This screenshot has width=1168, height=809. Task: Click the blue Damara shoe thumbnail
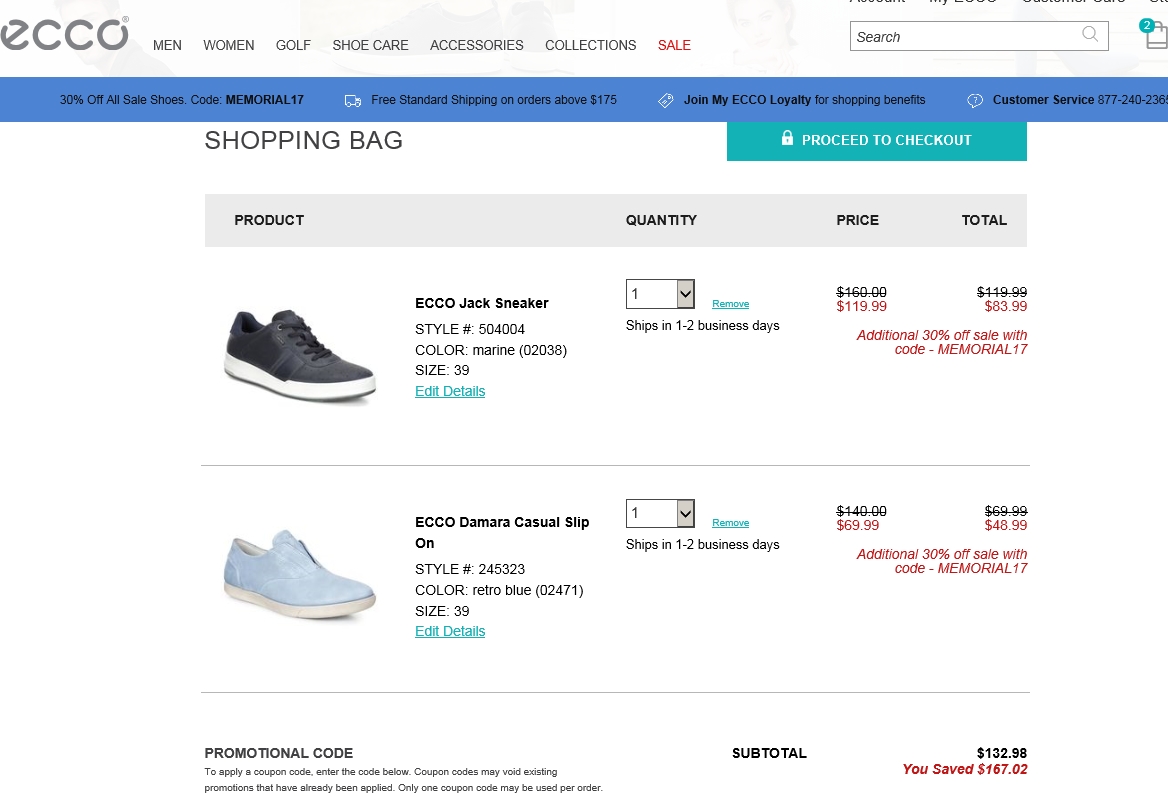point(300,576)
